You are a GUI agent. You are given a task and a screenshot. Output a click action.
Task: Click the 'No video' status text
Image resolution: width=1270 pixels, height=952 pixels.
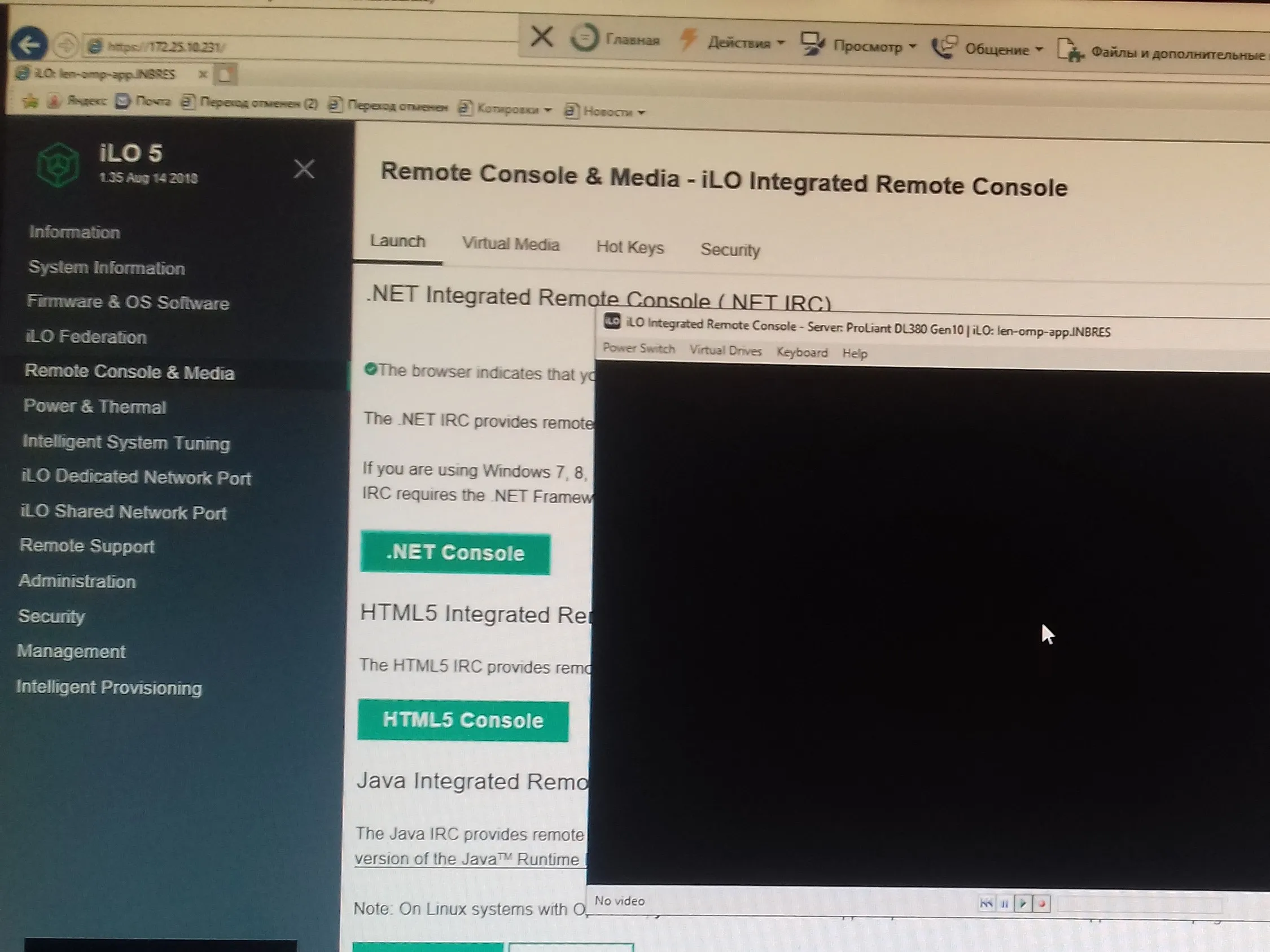pos(620,901)
